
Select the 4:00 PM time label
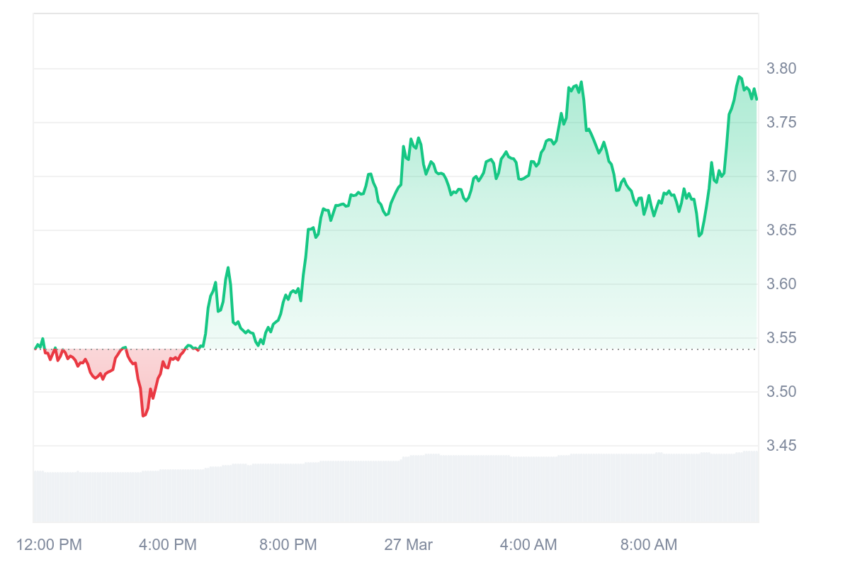[x=168, y=545]
